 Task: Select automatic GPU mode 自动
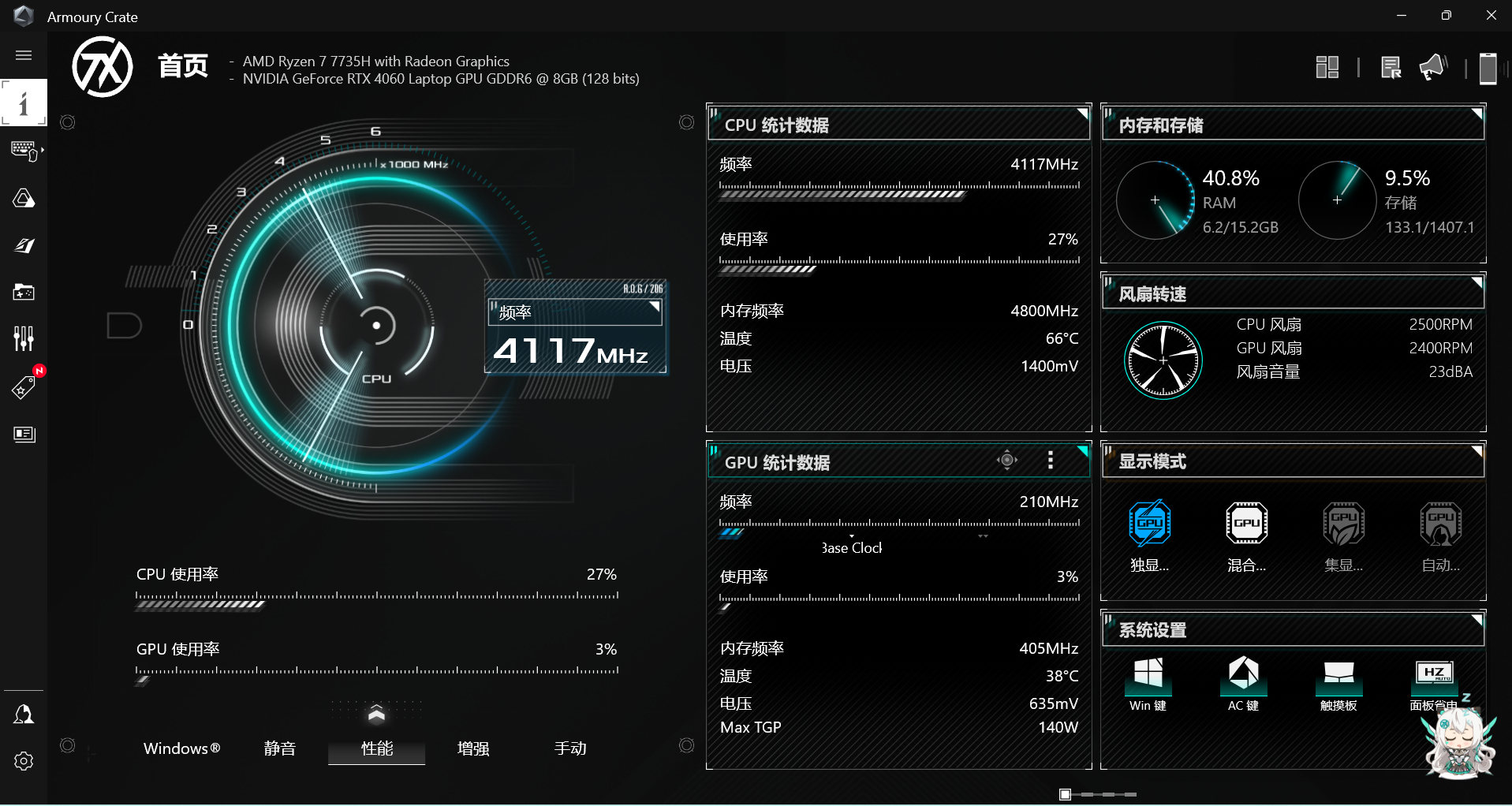click(x=1440, y=536)
